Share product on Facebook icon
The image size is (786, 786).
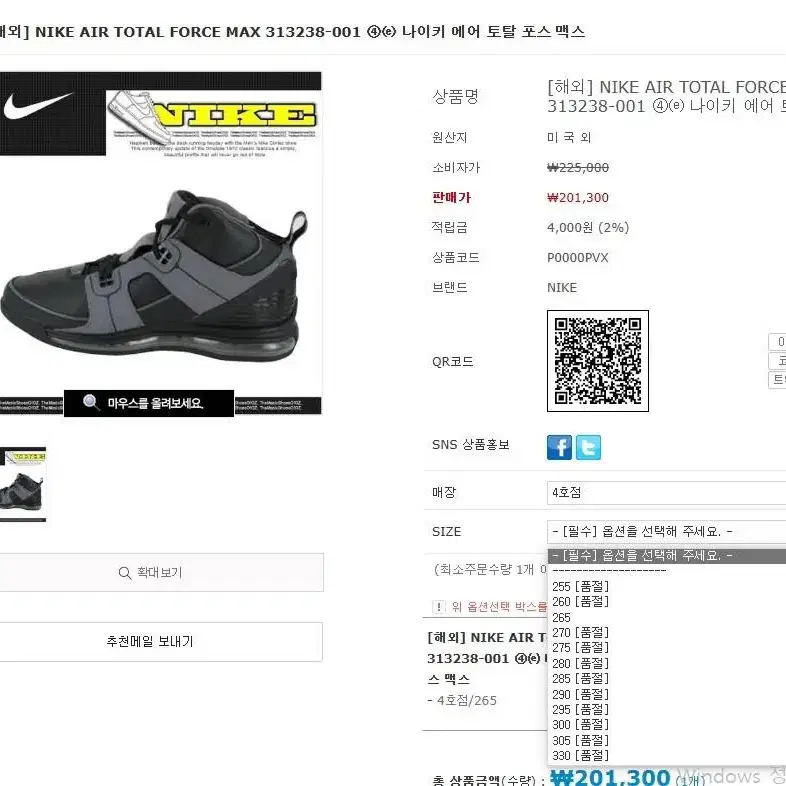559,447
